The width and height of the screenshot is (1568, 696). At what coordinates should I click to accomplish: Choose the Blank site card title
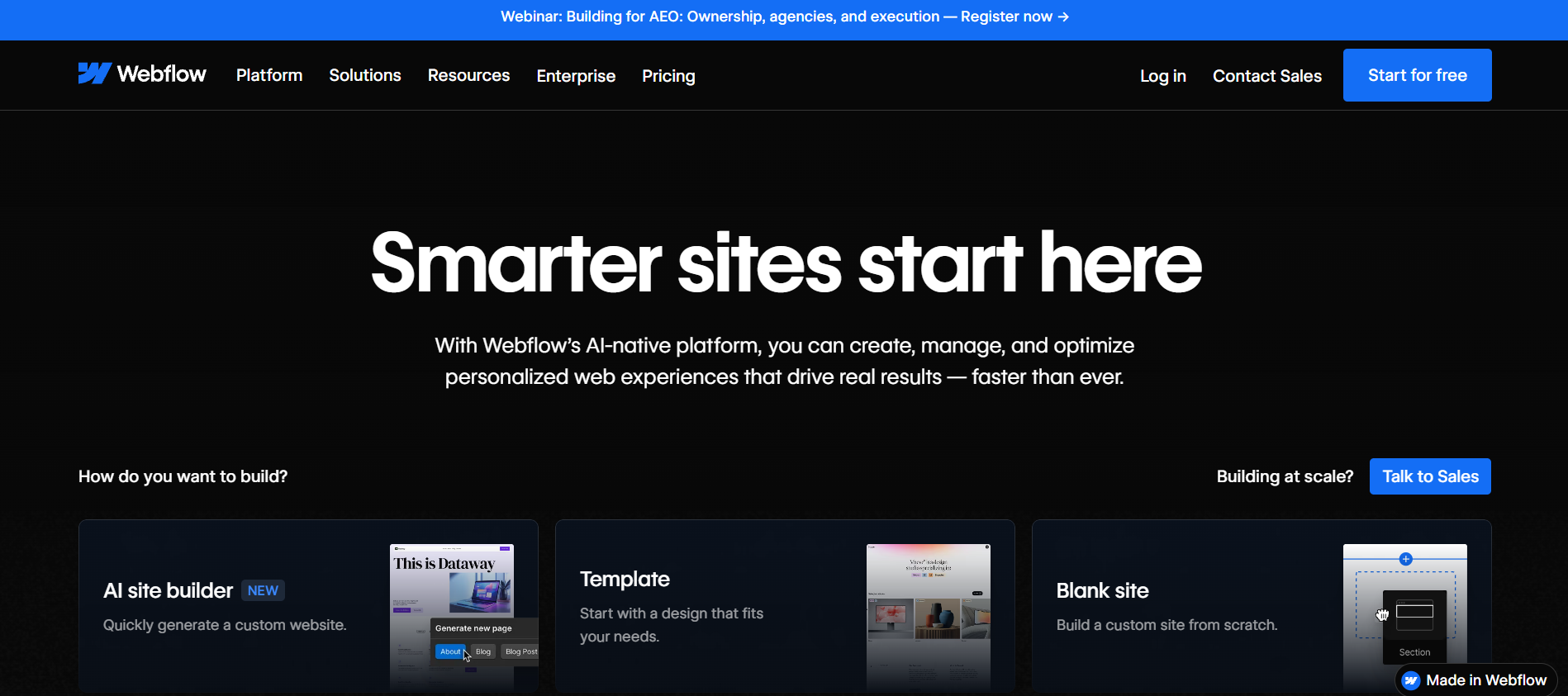coord(1102,590)
